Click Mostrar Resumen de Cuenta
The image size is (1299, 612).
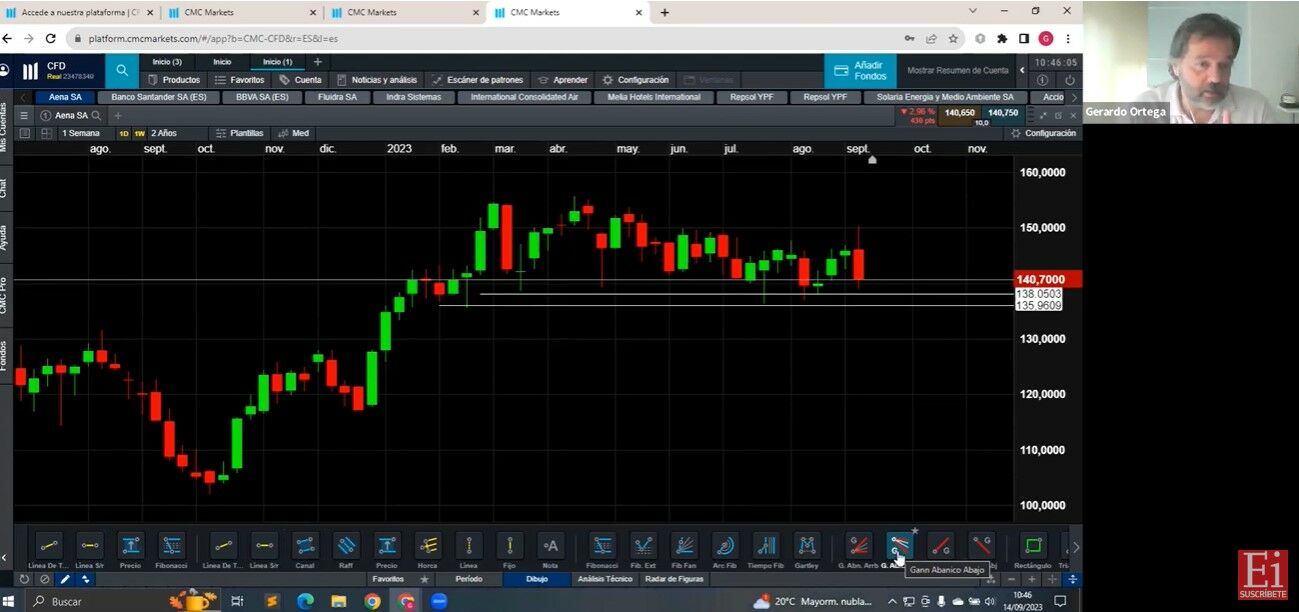[x=957, y=71]
